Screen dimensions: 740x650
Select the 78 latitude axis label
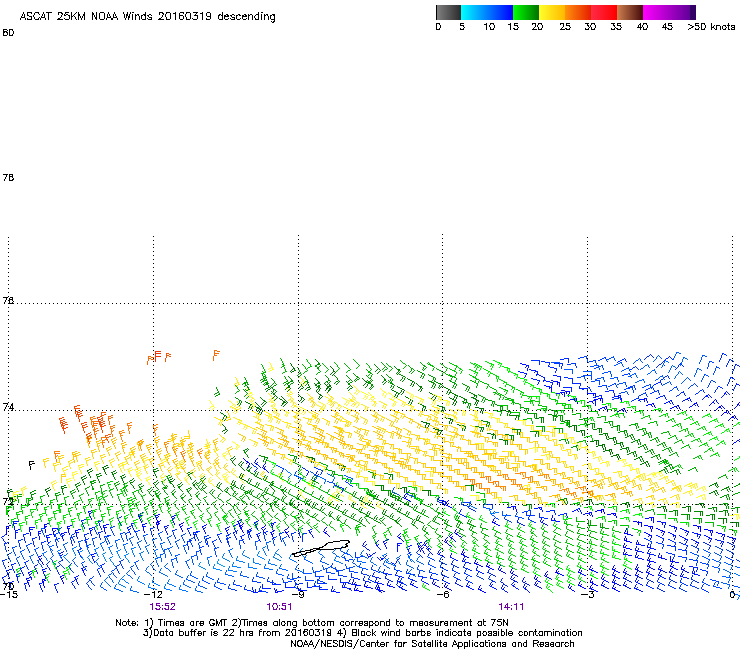tap(8, 177)
